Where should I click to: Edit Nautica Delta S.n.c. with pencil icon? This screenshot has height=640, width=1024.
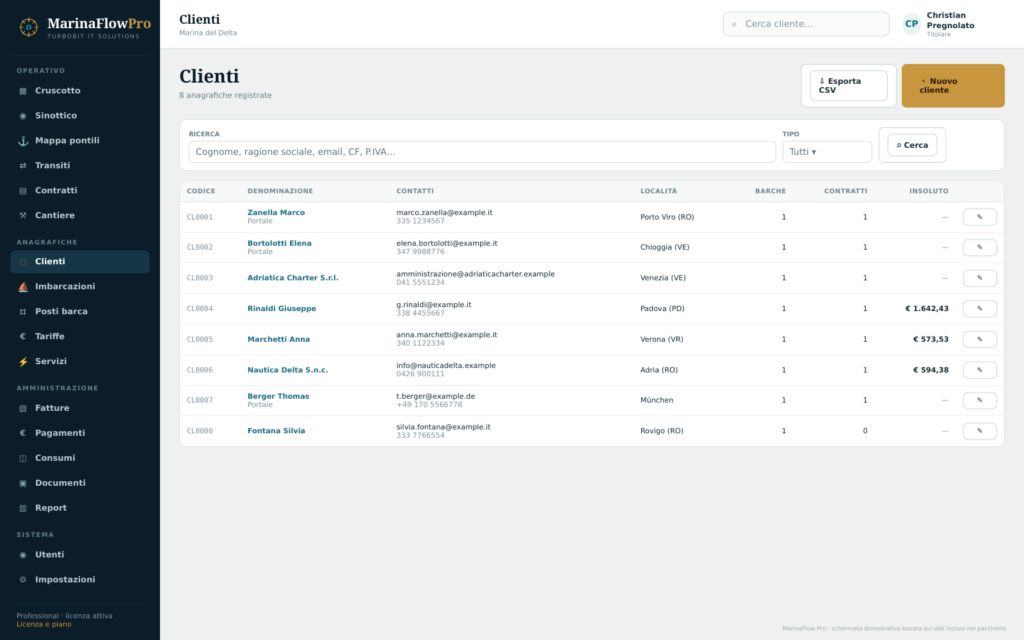(980, 370)
